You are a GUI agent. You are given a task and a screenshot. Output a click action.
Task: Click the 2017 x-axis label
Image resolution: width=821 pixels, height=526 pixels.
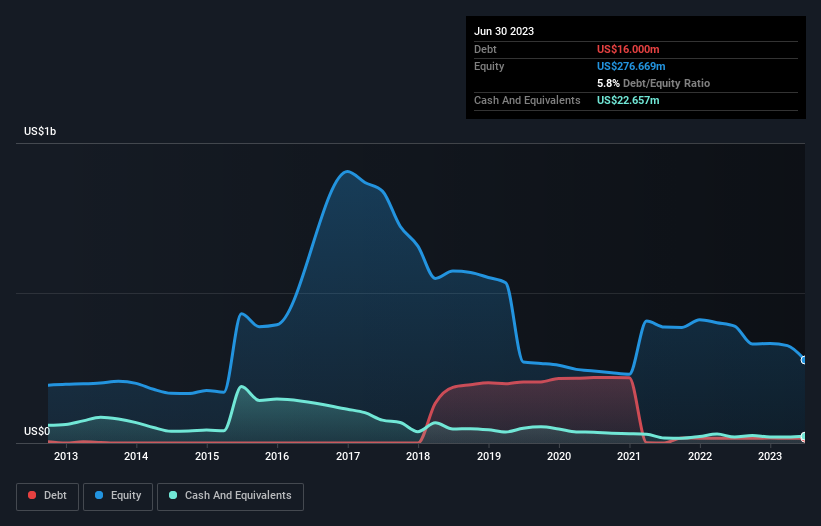point(348,456)
